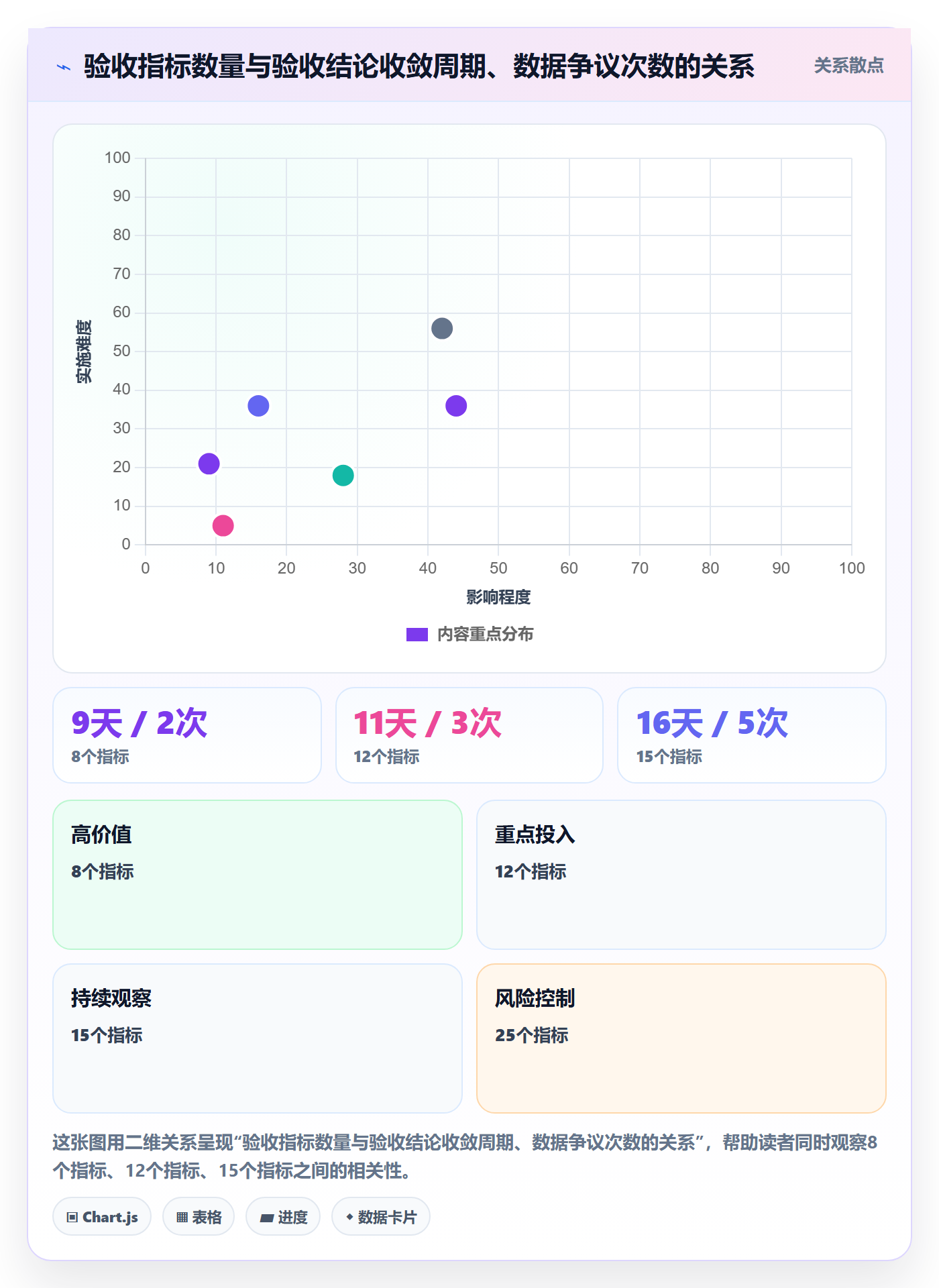Click the 表格 tag chip
939x1288 pixels.
[199, 1217]
